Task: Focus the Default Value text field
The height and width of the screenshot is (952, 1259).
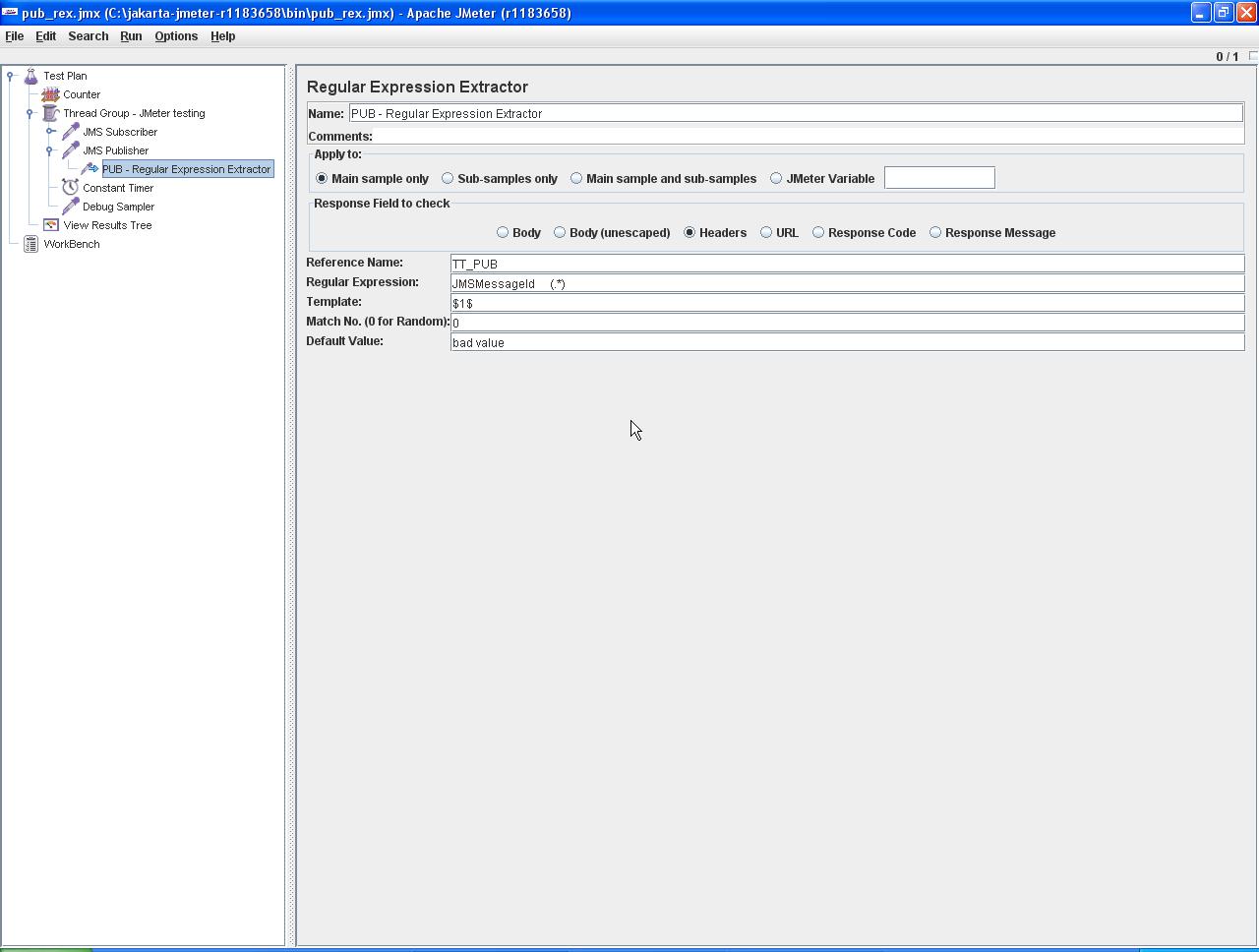Action: coord(846,342)
